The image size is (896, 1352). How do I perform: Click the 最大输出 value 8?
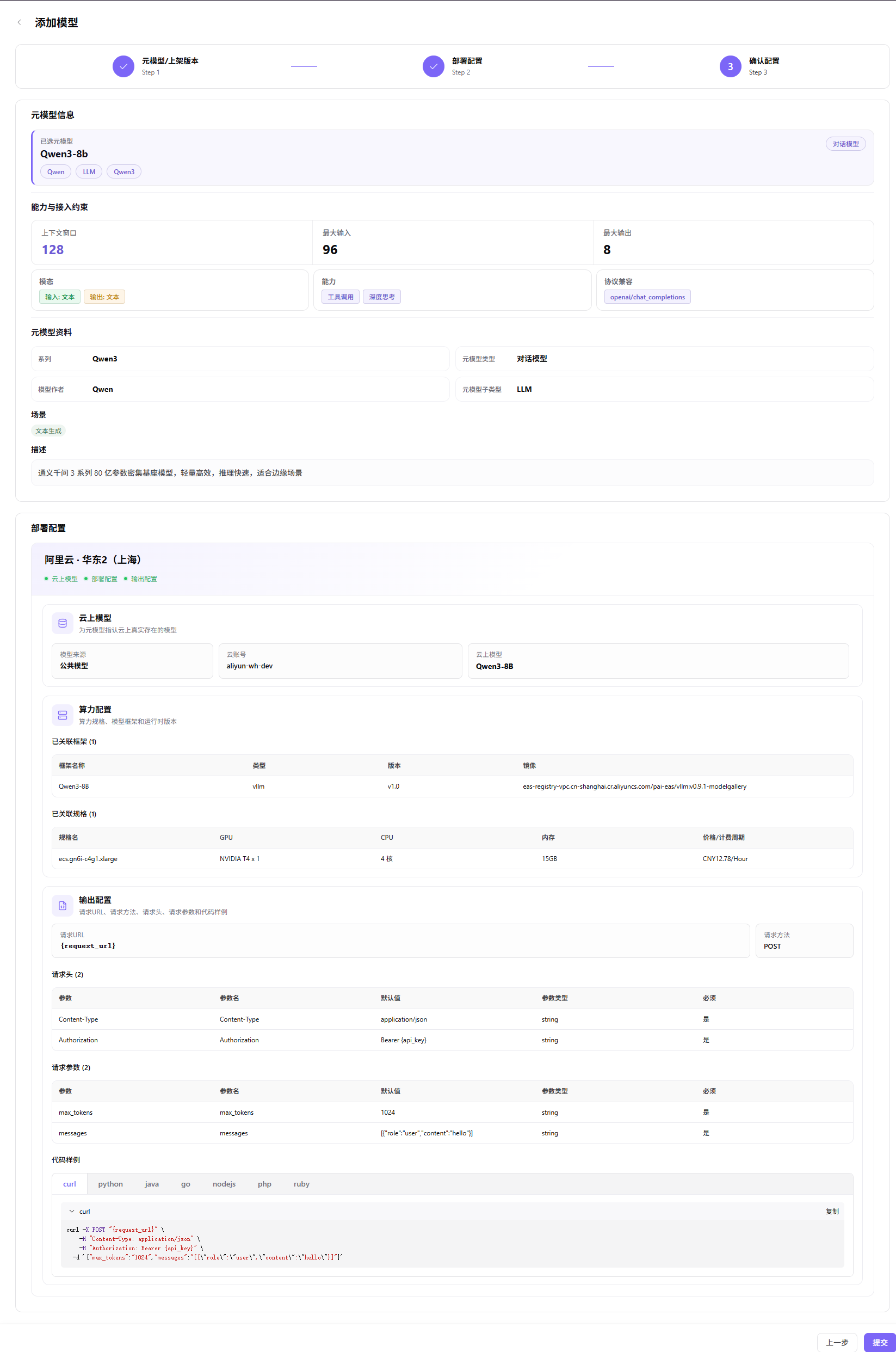[607, 250]
